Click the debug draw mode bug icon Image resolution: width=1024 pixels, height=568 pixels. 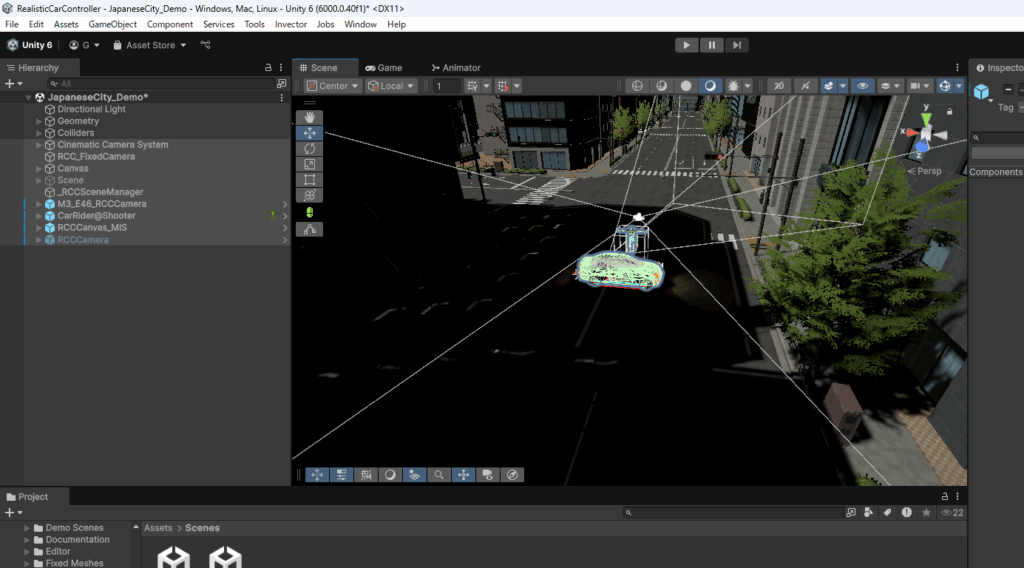(733, 86)
